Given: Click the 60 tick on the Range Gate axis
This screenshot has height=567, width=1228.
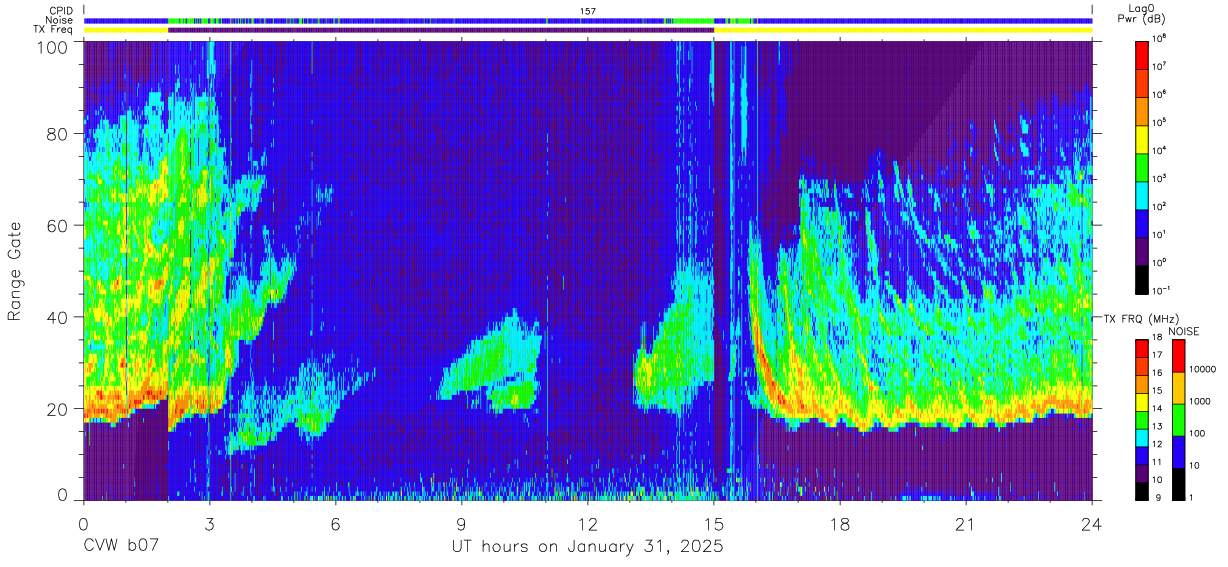Looking at the screenshot, I should coord(59,226).
